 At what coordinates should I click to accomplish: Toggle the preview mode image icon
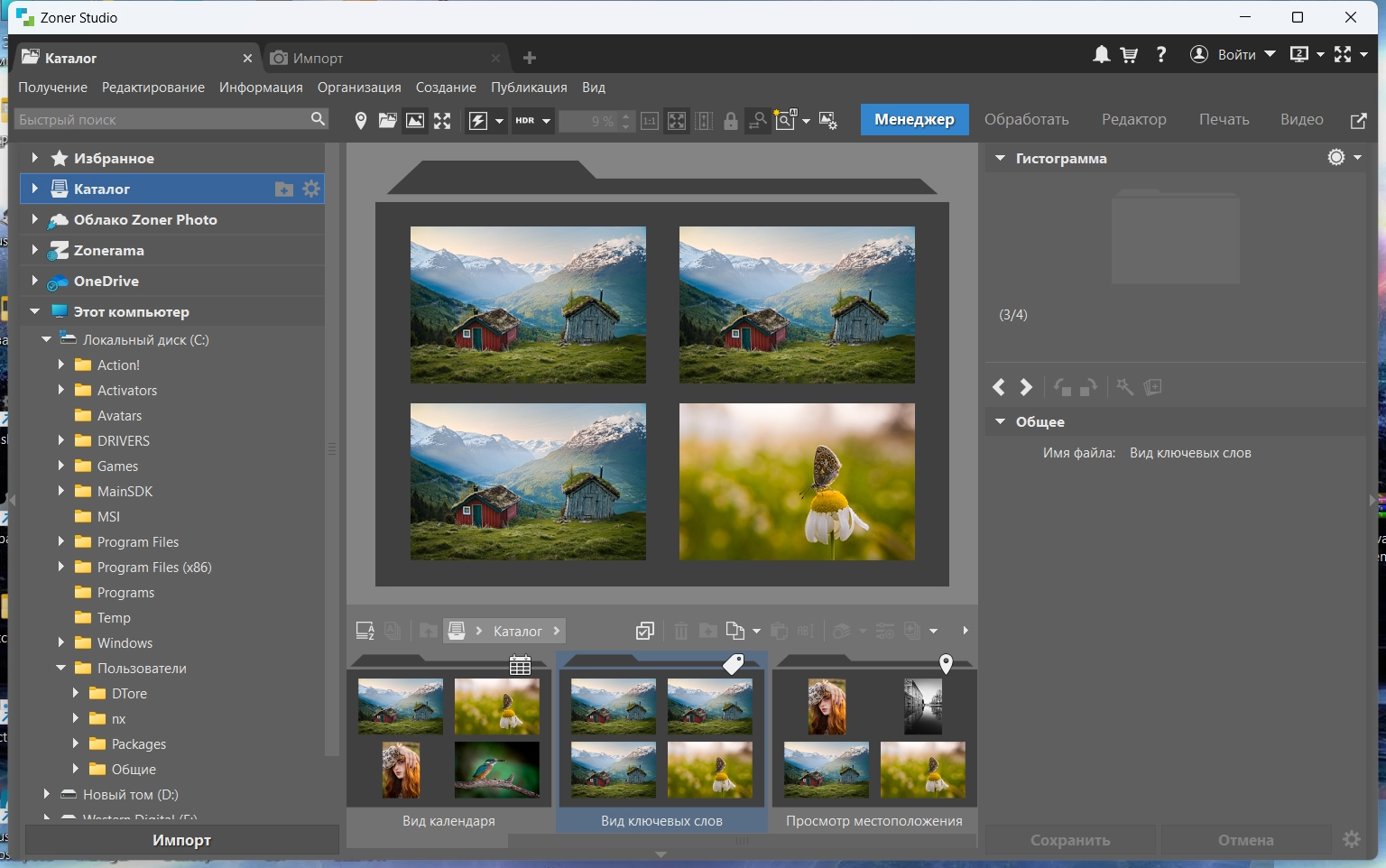(x=415, y=120)
